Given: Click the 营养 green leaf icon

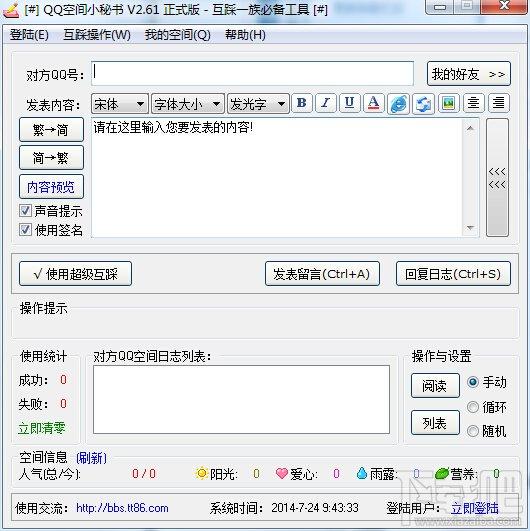Looking at the screenshot, I should coord(442,473).
